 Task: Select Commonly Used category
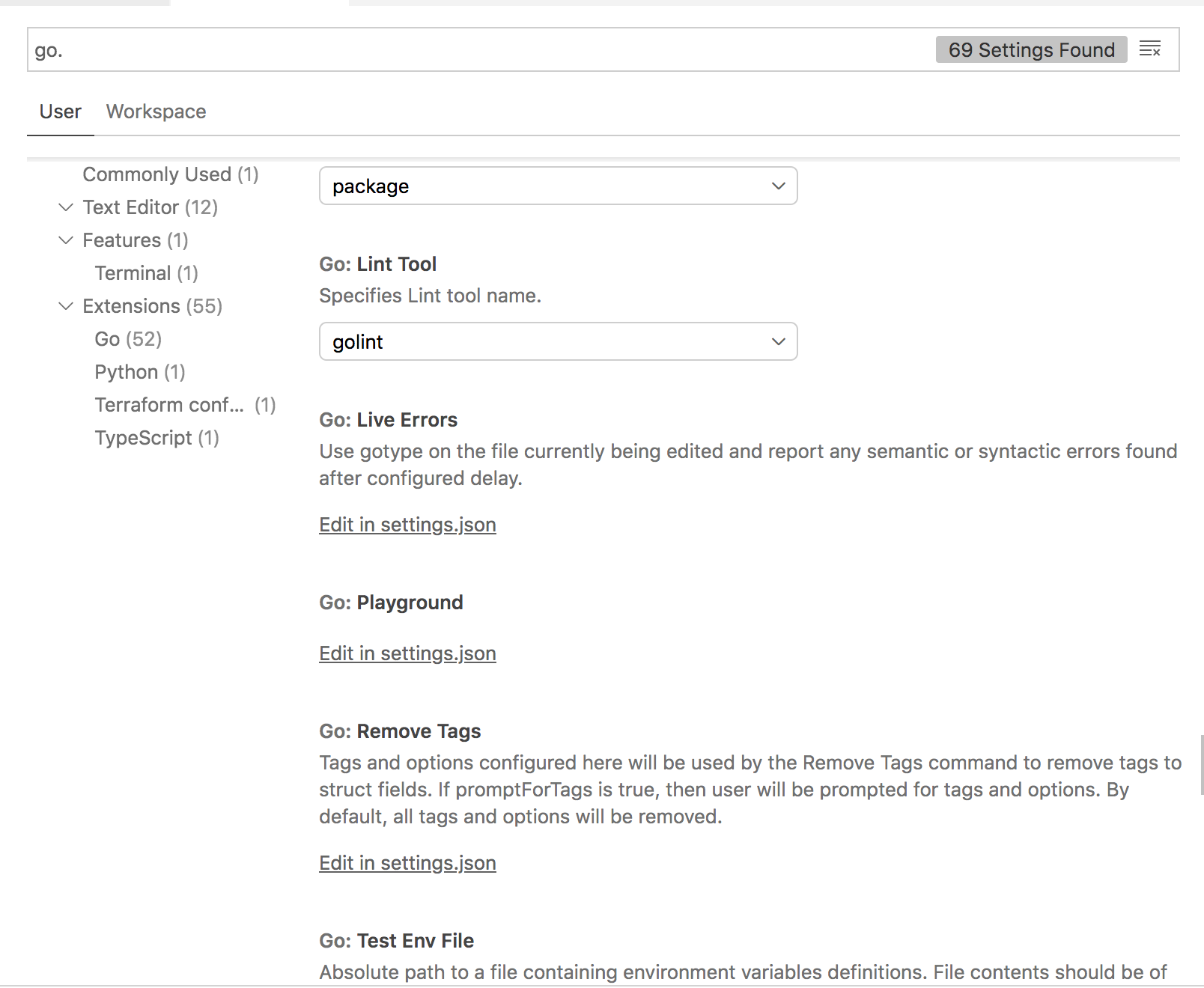click(171, 174)
